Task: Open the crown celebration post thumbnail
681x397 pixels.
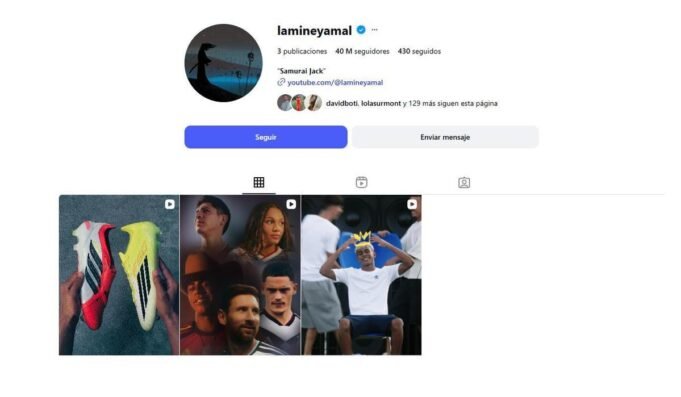Action: tap(361, 275)
